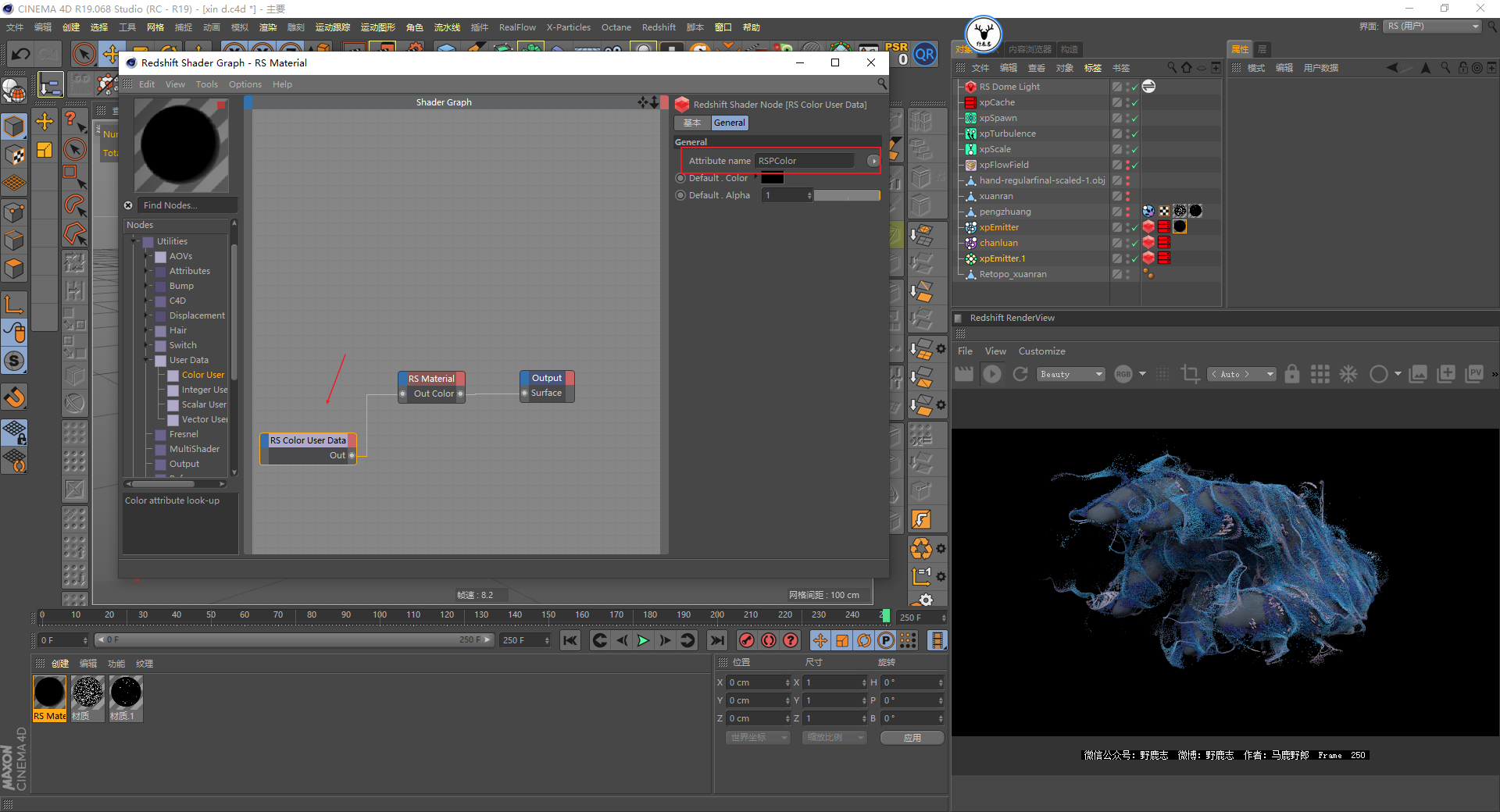The height and width of the screenshot is (812, 1500).
Task: Click the record active objects keyframe button
Action: 747,640
